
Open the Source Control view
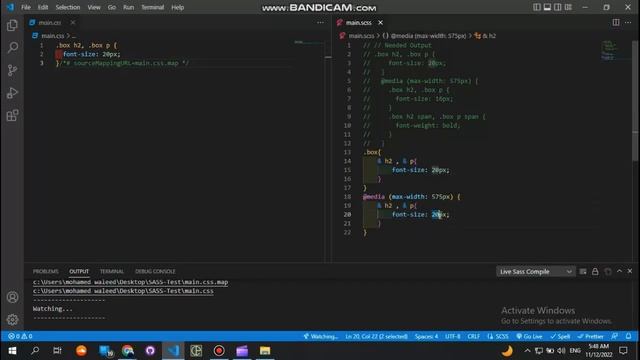[x=12, y=70]
